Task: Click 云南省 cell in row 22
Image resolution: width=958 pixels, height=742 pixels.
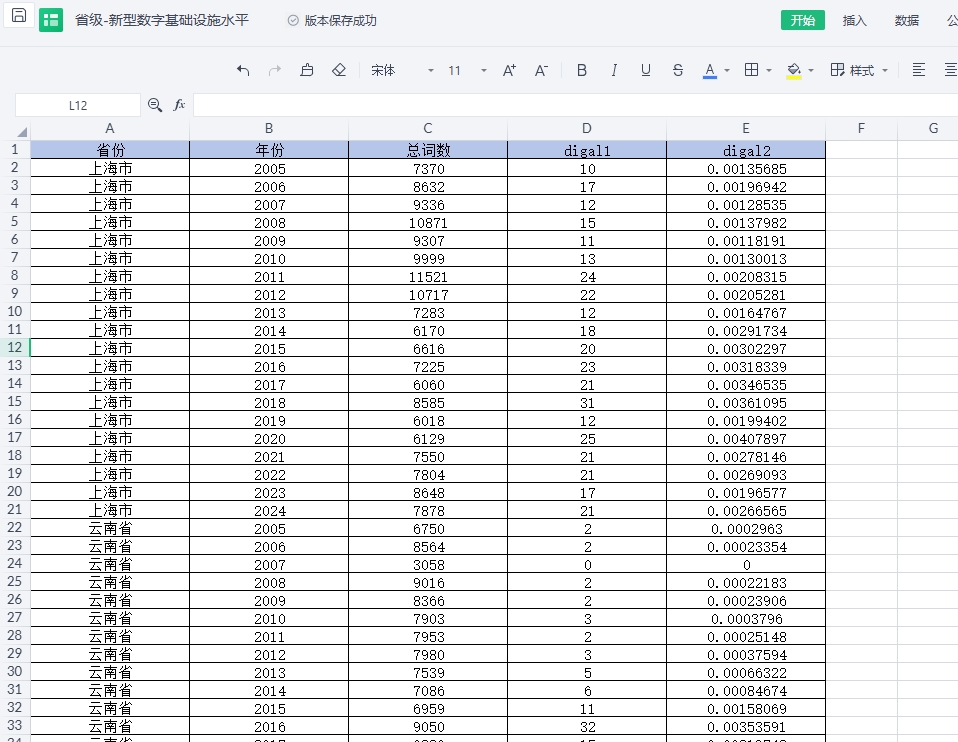Action: tap(110, 528)
